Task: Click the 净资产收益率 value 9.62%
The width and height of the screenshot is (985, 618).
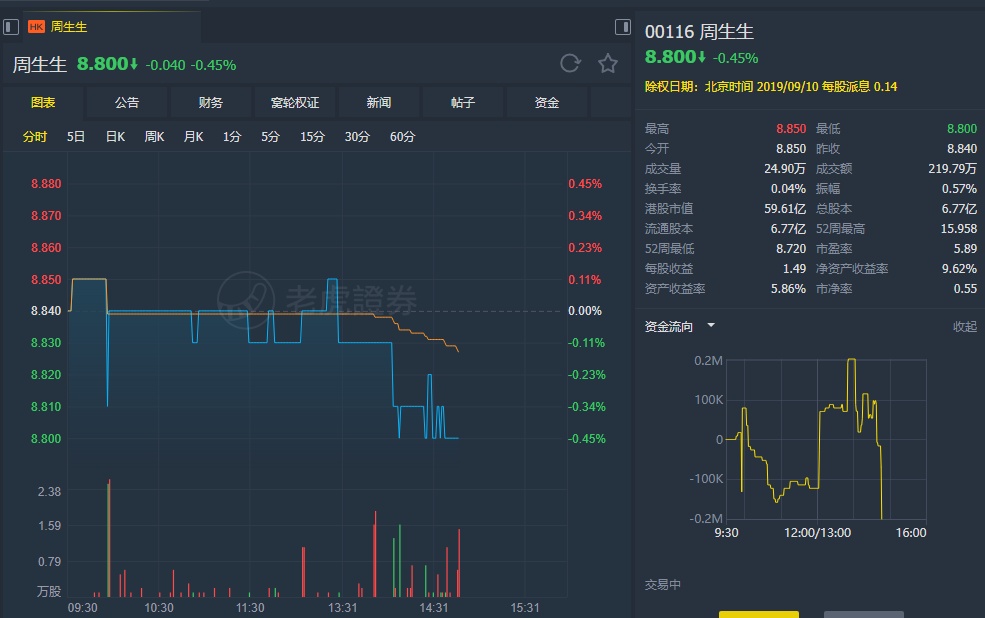Action: (959, 269)
